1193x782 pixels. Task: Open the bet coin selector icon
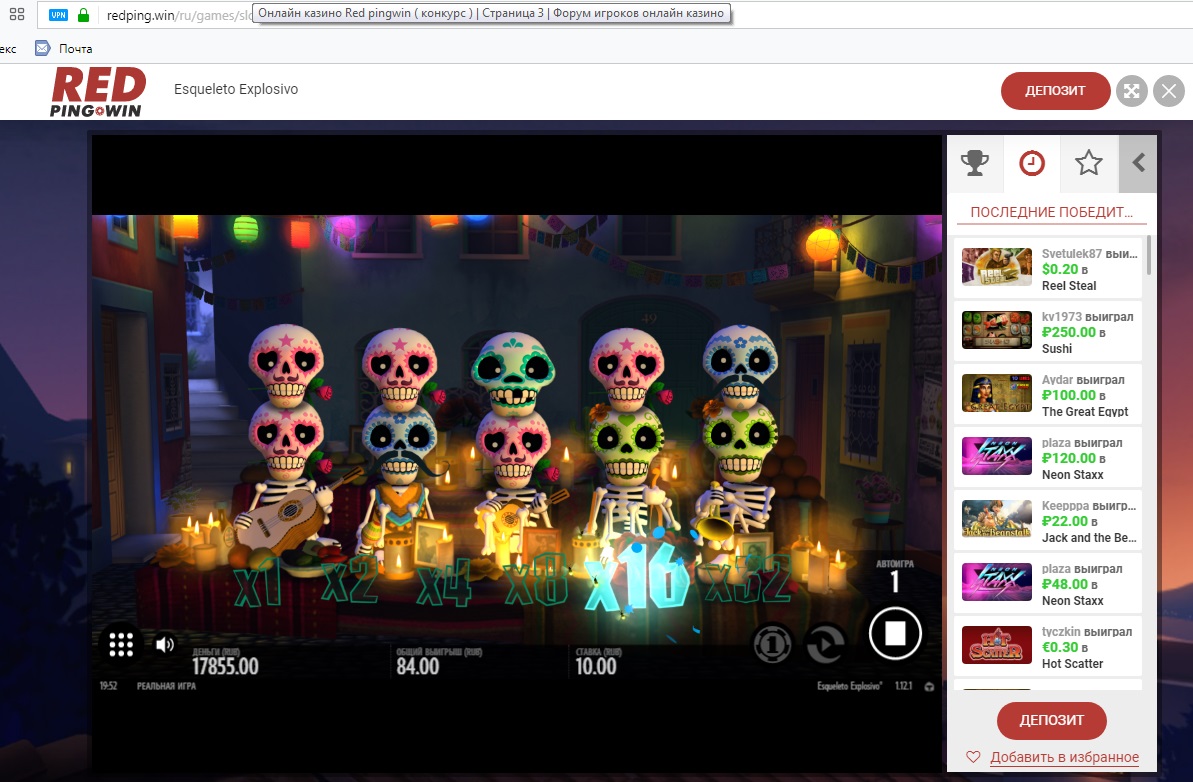click(x=771, y=644)
